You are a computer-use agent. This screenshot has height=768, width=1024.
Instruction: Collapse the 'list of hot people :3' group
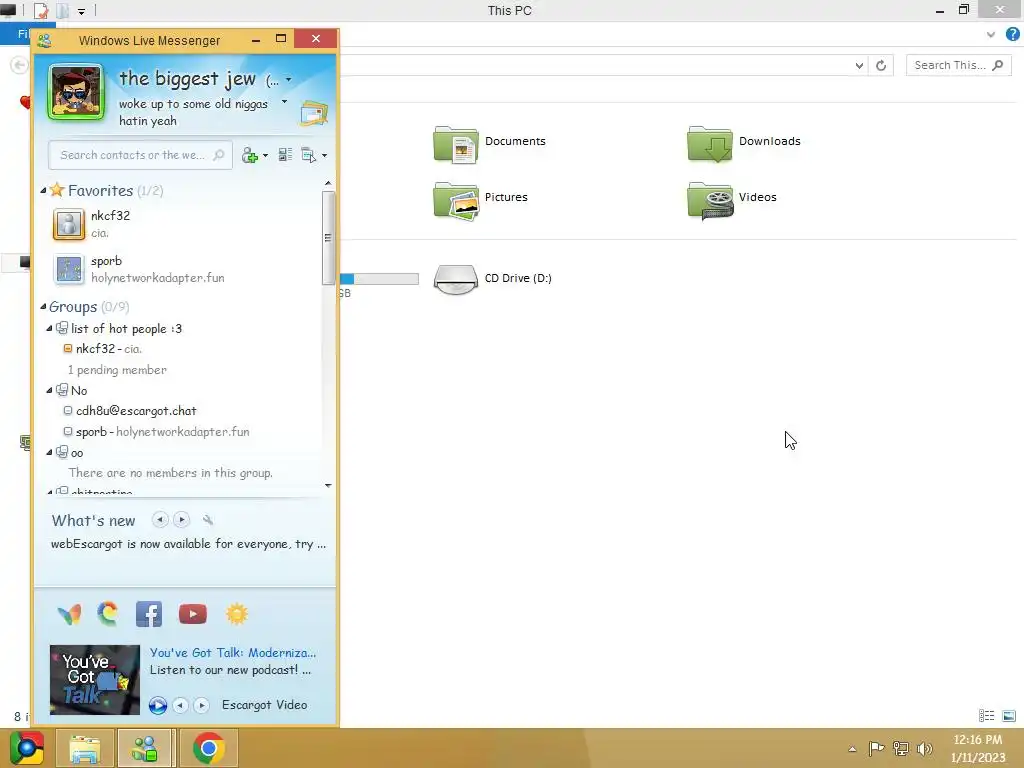[x=49, y=328]
